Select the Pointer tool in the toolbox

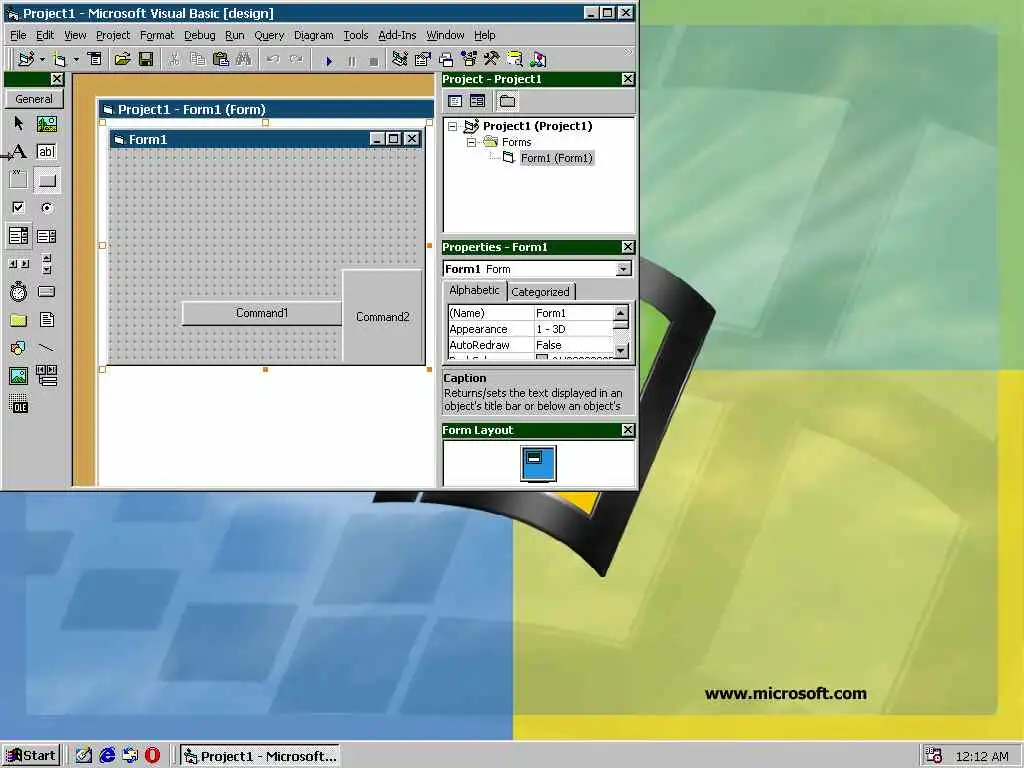[18, 123]
